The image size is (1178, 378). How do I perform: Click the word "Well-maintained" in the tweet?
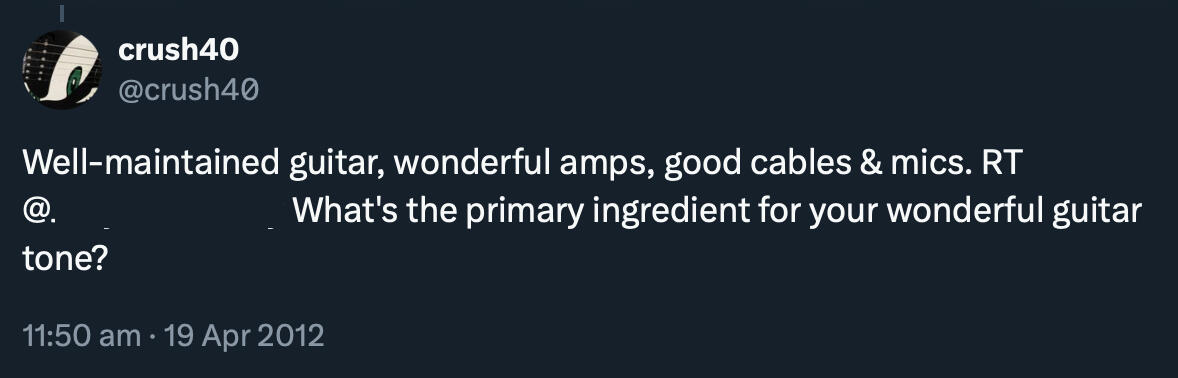coord(150,163)
